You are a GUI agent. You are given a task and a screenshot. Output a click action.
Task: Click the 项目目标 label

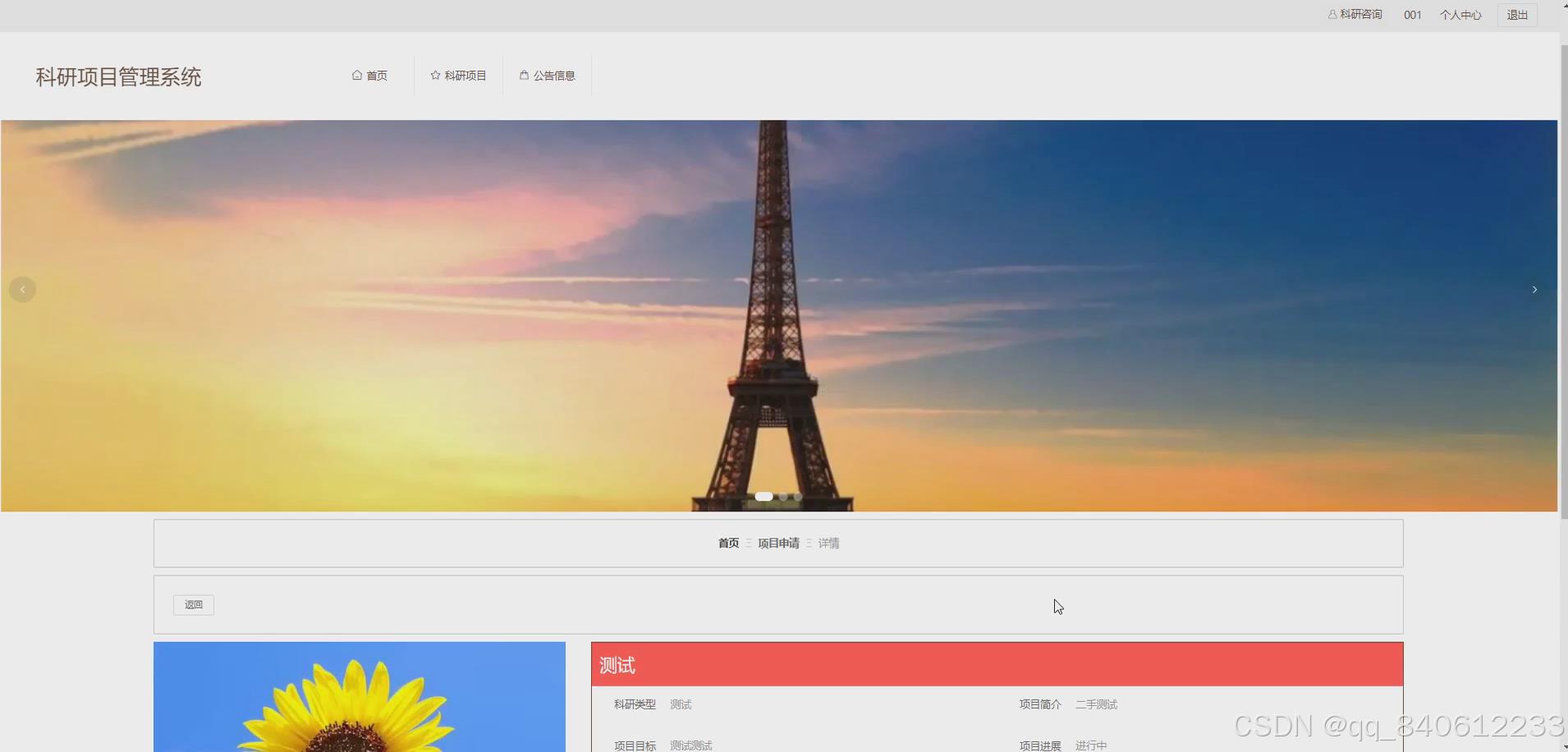pyautogui.click(x=635, y=745)
